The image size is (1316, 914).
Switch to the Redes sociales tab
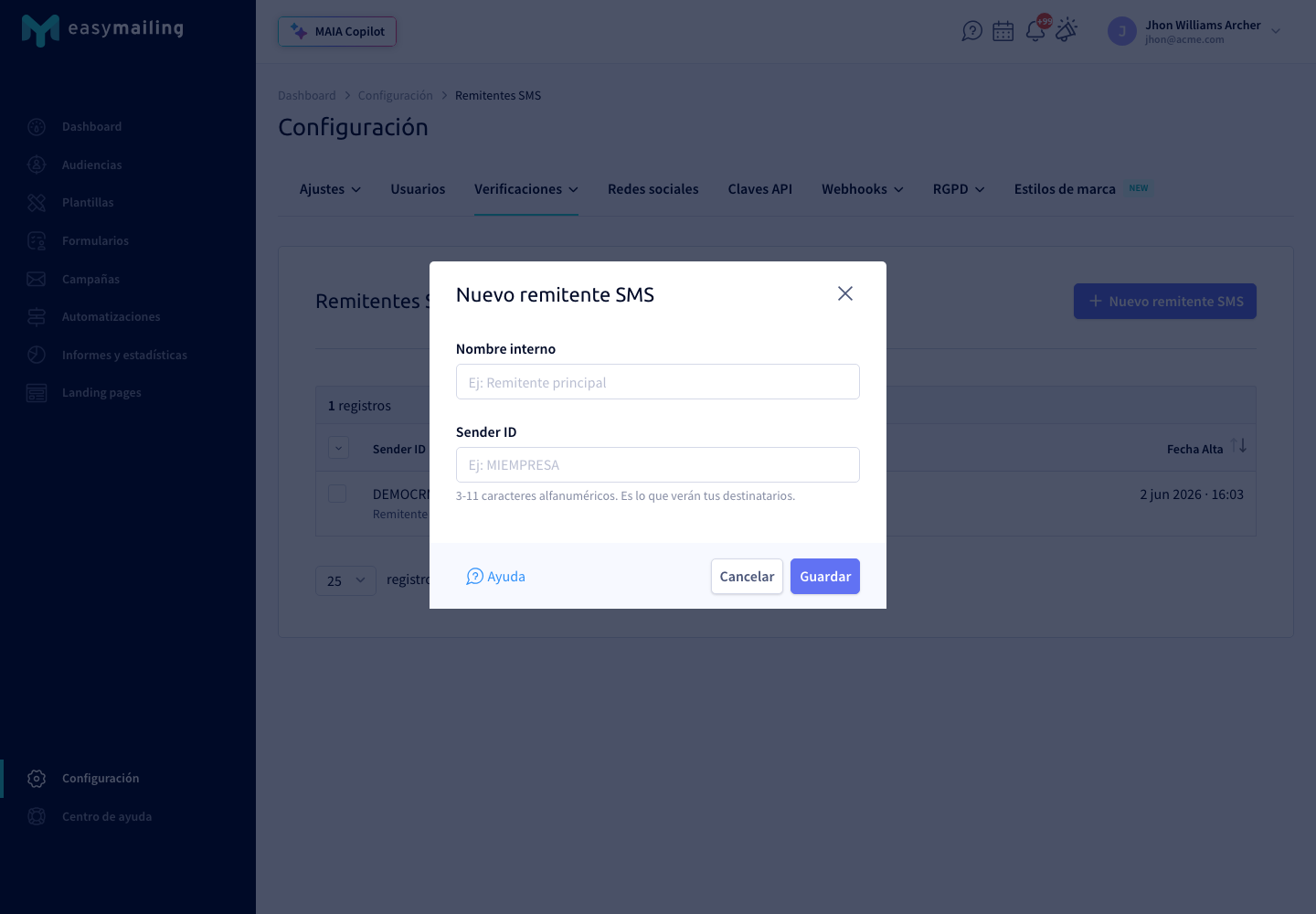653,189
